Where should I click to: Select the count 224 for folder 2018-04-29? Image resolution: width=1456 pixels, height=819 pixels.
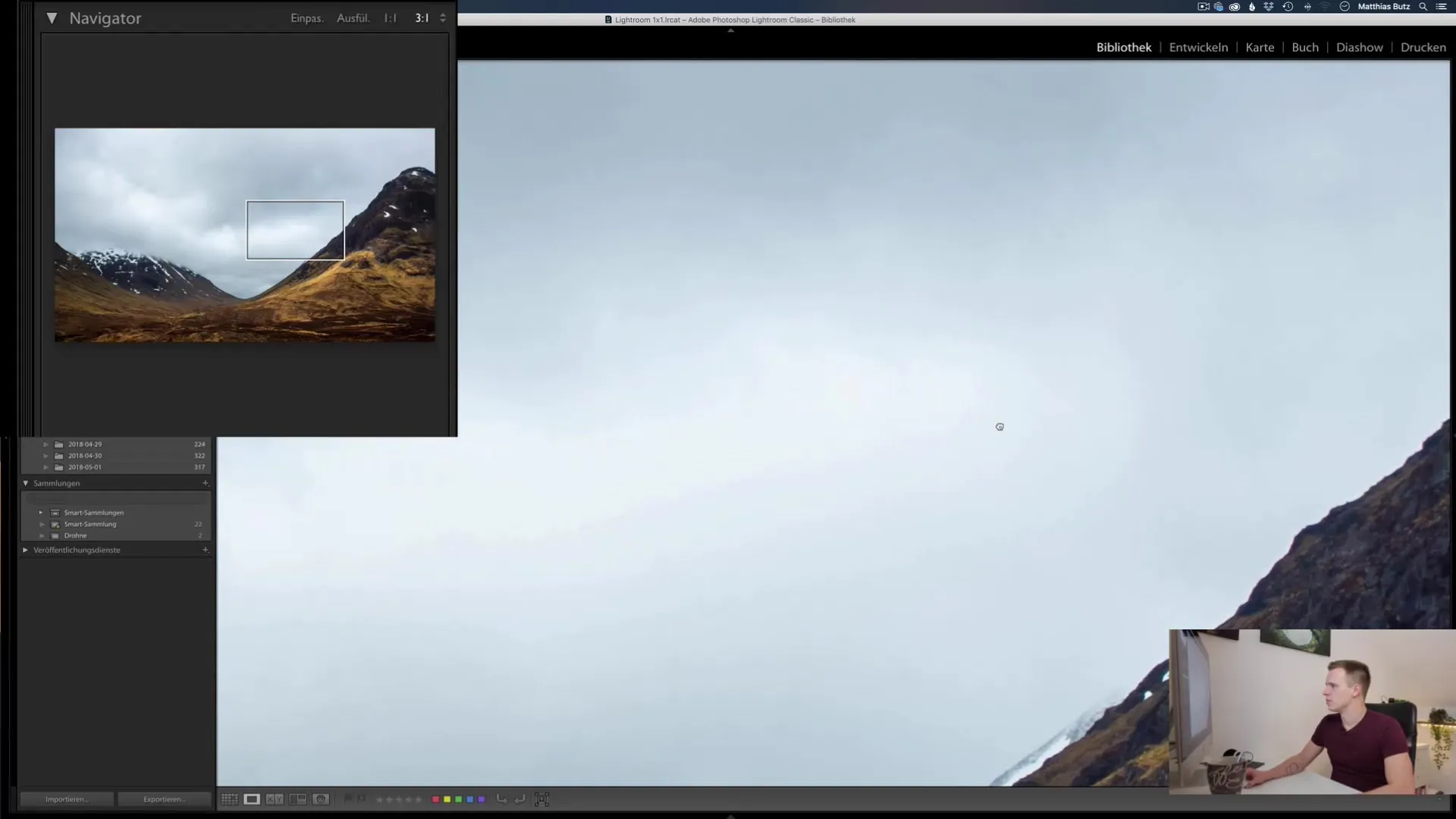click(199, 444)
